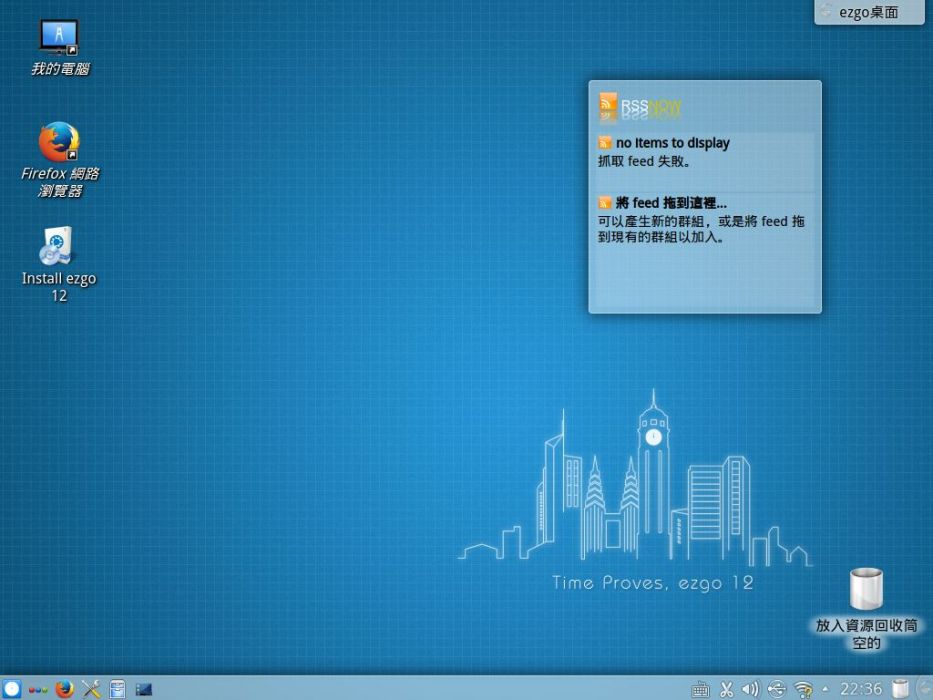Click the '抓取 feed 失敗。' message
933x700 pixels.
[x=644, y=161]
